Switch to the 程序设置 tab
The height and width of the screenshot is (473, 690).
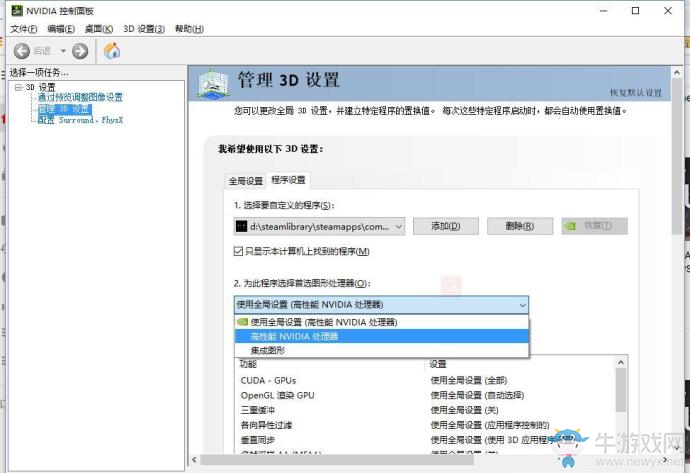288,180
